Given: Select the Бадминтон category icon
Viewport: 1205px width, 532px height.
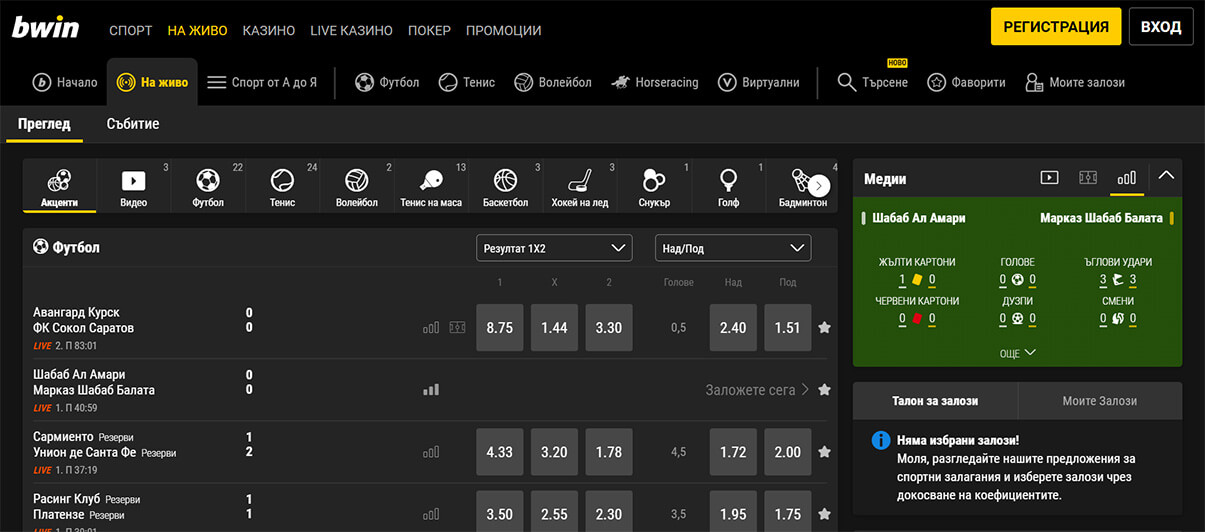Looking at the screenshot, I should point(802,186).
